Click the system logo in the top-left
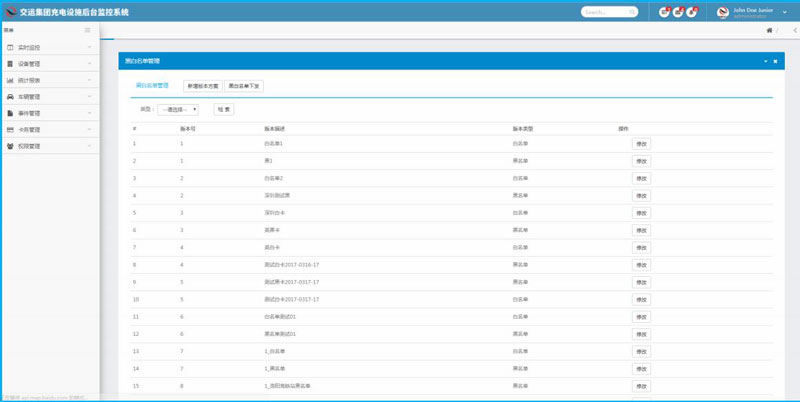 click(x=10, y=12)
